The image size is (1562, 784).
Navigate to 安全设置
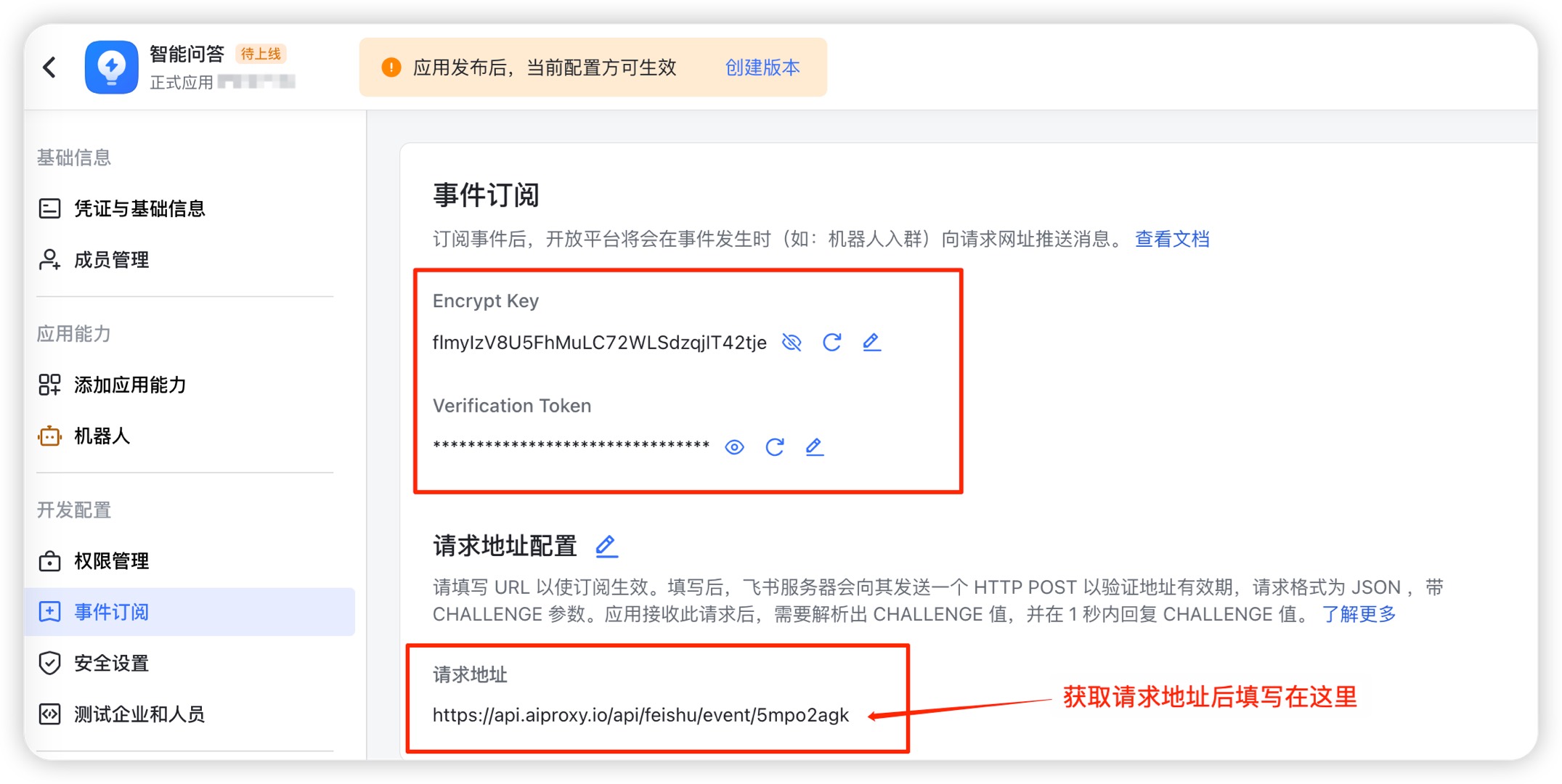(x=111, y=663)
